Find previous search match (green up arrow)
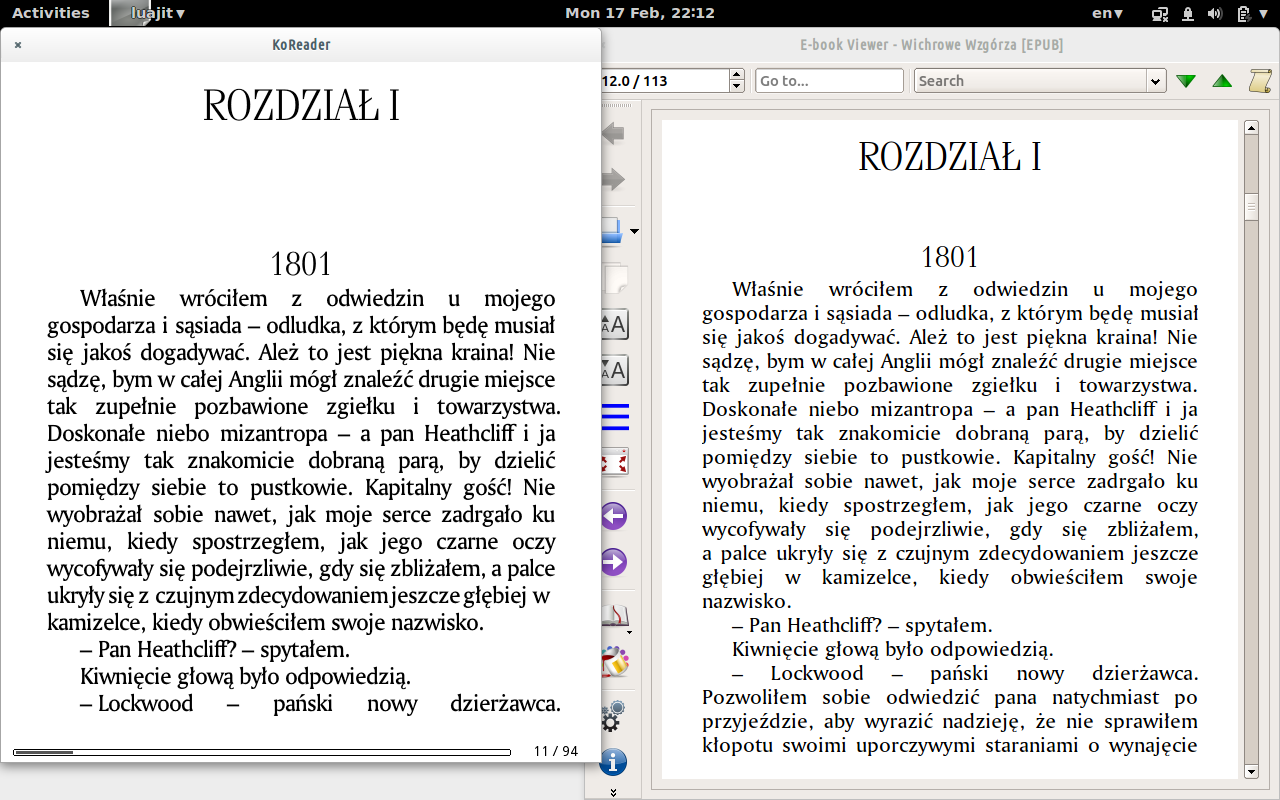This screenshot has height=800, width=1280. click(1222, 81)
